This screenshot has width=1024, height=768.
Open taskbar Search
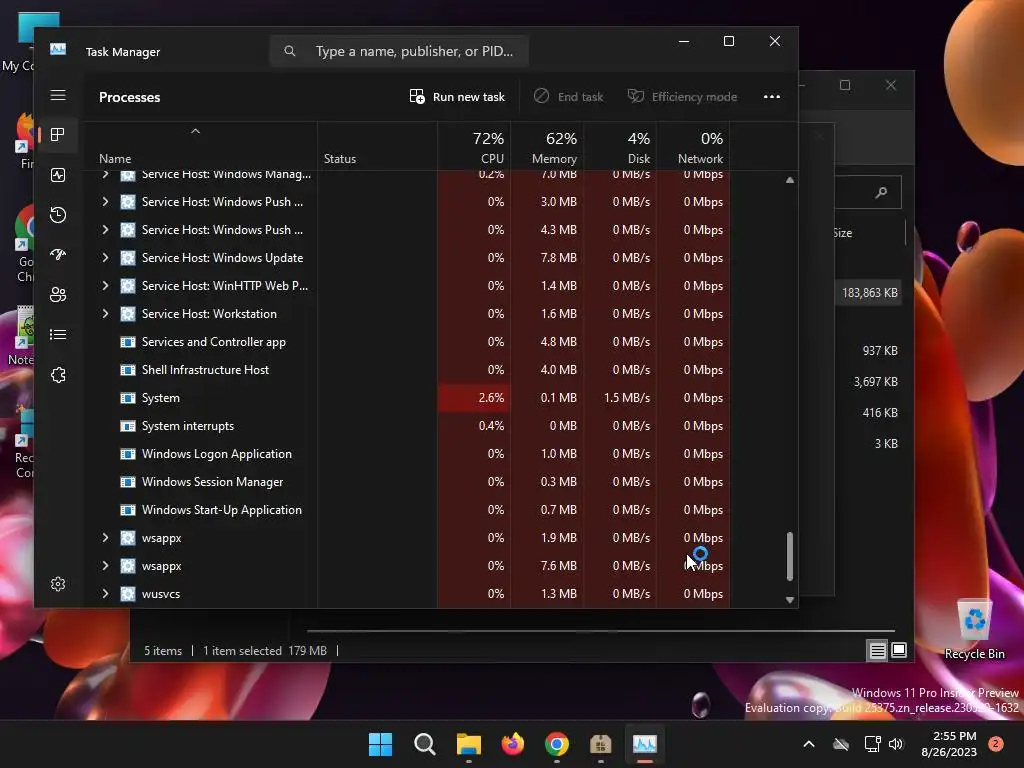[x=424, y=744]
